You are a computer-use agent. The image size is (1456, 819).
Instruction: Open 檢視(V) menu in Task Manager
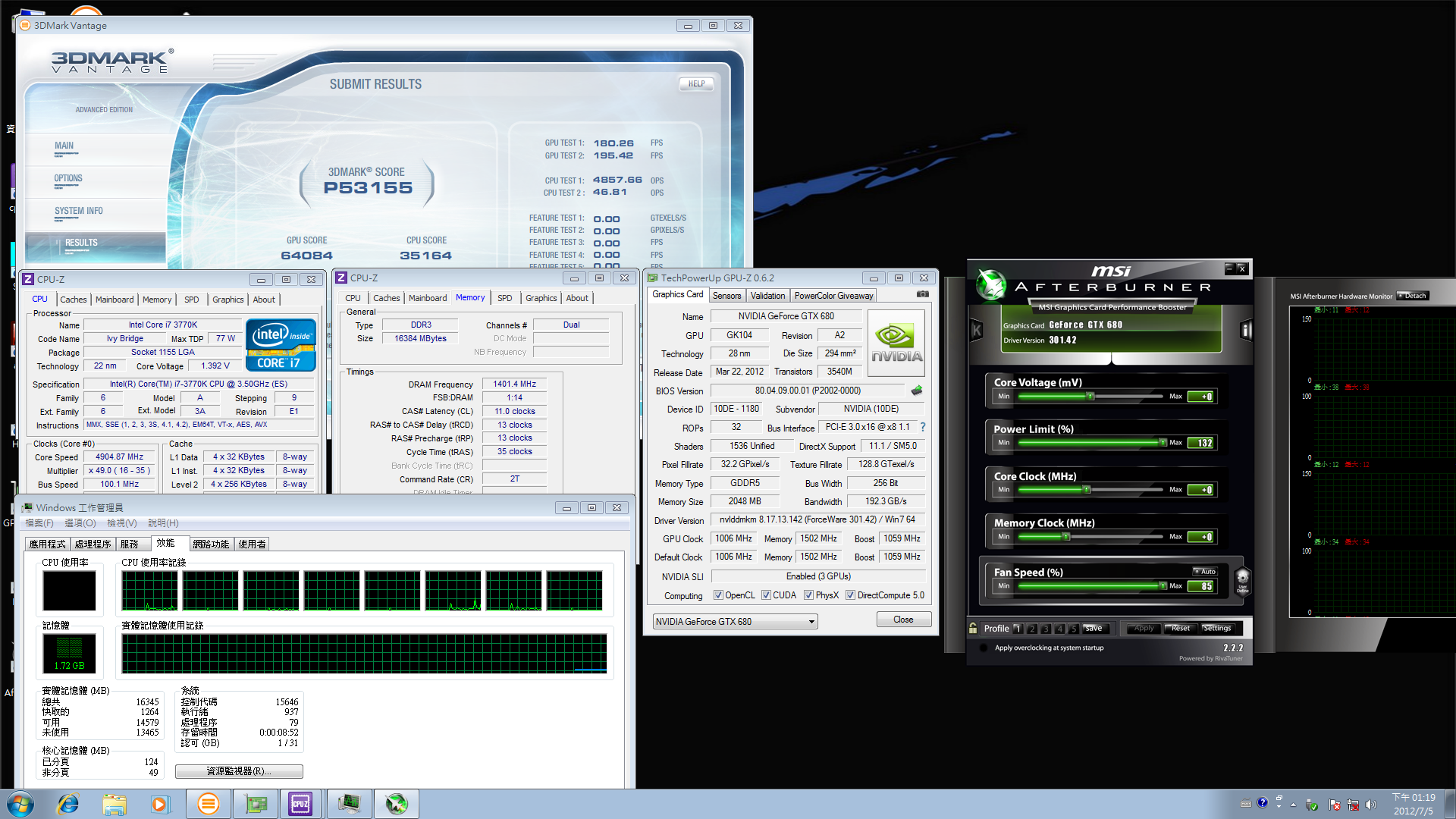[122, 523]
